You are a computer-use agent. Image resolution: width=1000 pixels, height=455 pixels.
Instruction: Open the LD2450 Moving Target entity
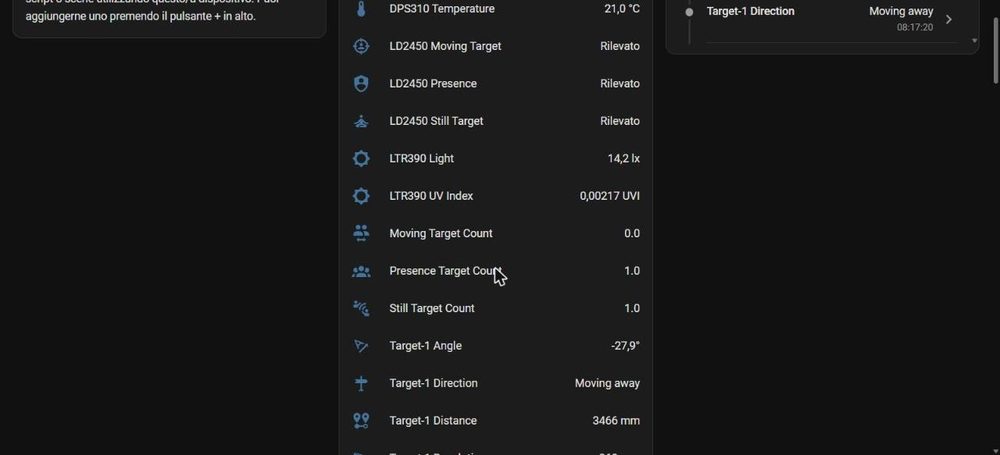[496, 46]
